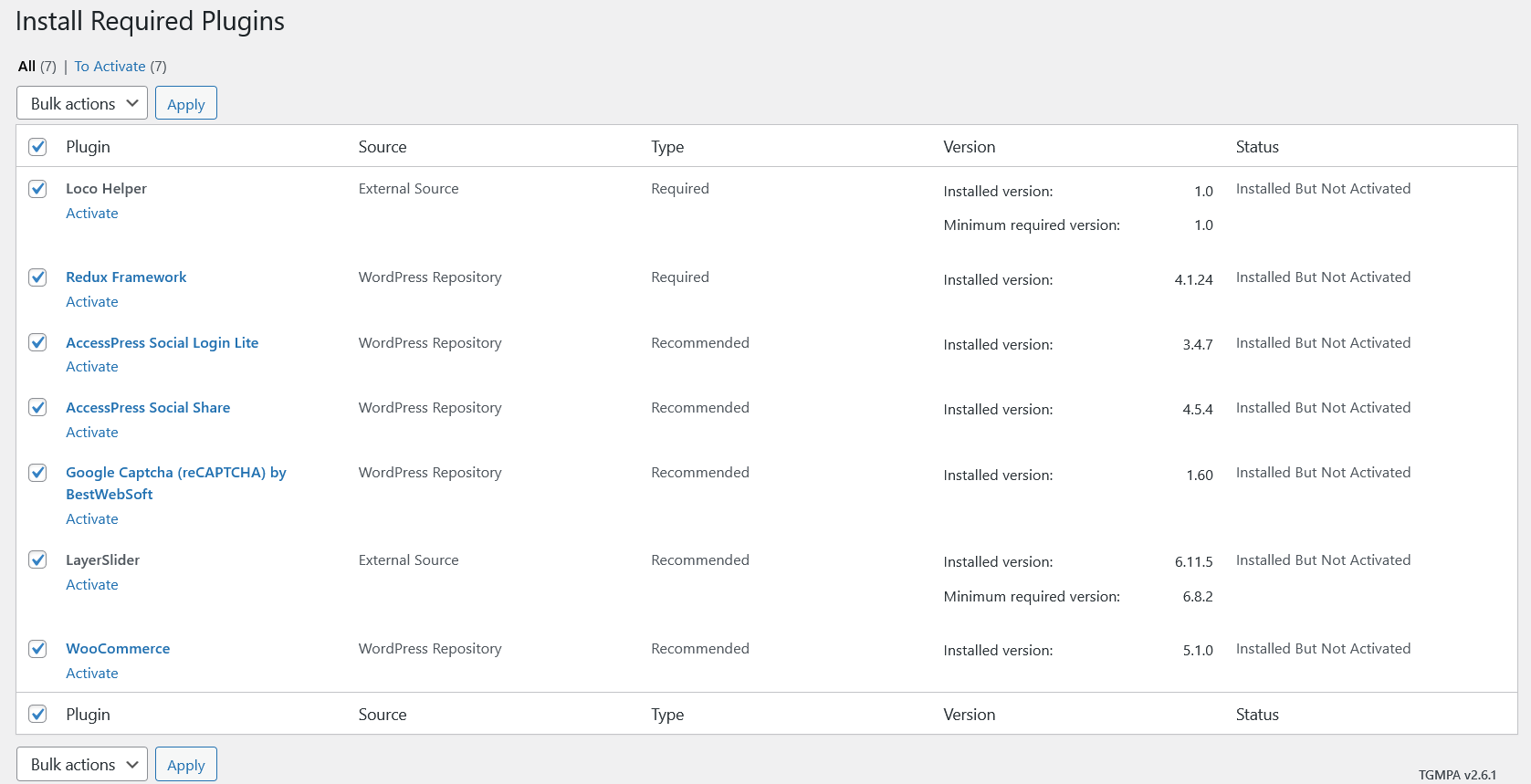The image size is (1531, 784).
Task: Uncheck the Loco Helper plugin checkbox
Action: [x=37, y=189]
